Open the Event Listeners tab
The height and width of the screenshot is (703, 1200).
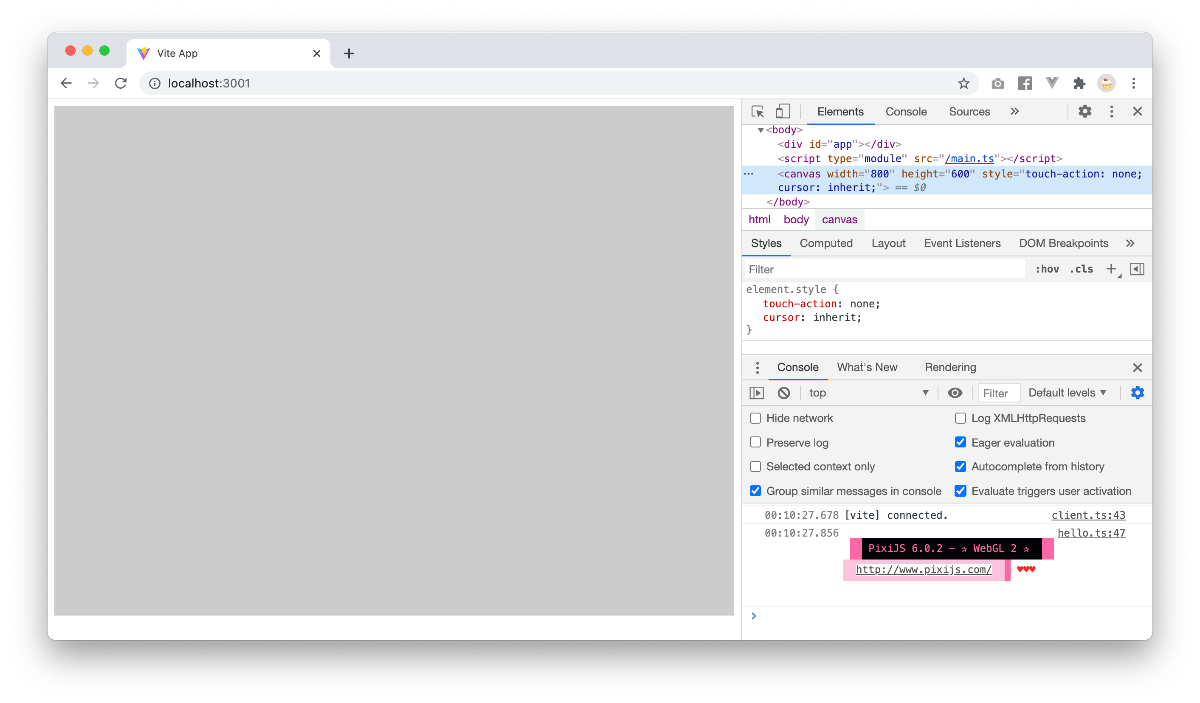[x=962, y=243]
